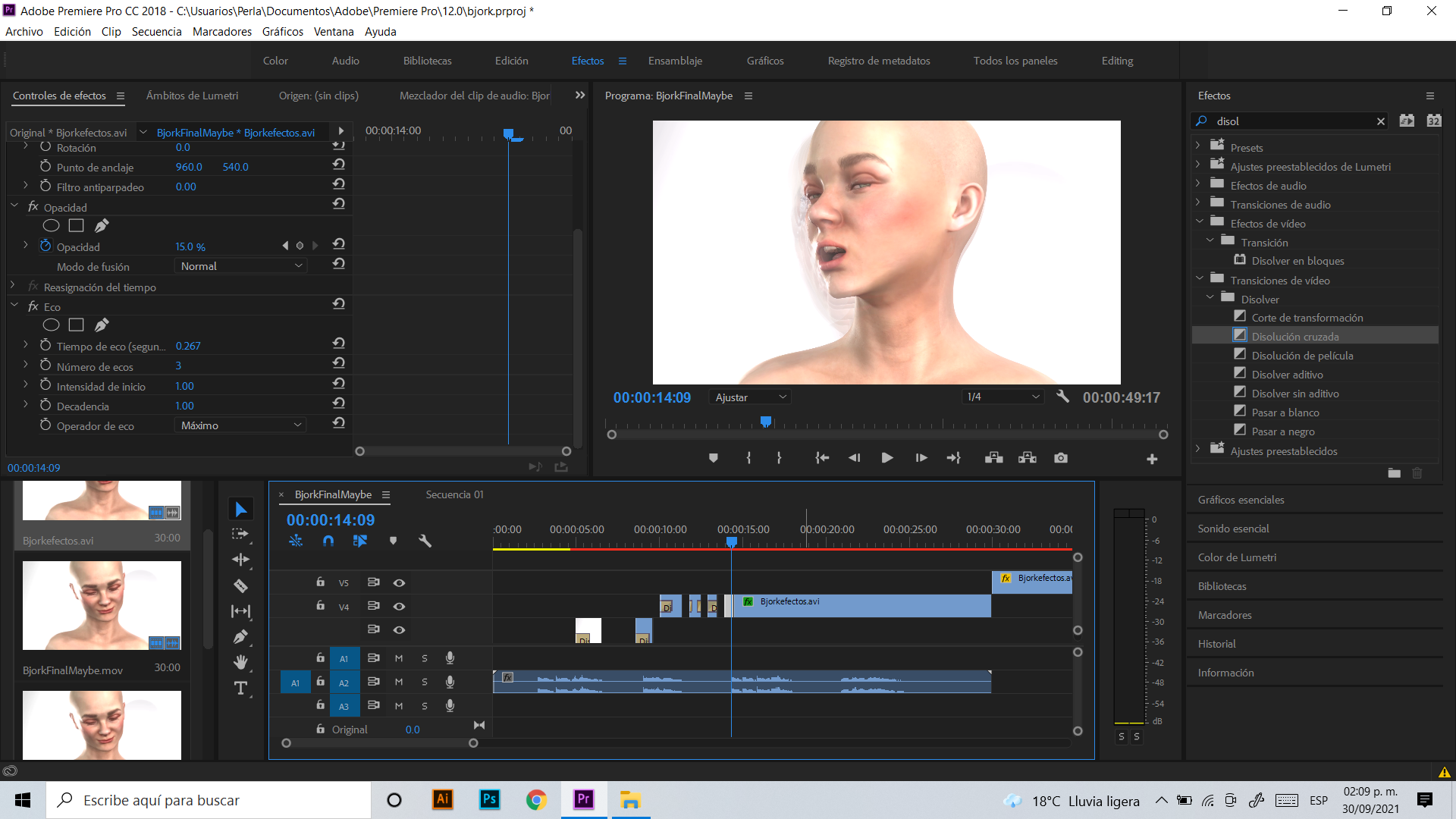This screenshot has width=1456, height=819.
Task: Open Color de Lumetri panel
Action: pos(1237,557)
